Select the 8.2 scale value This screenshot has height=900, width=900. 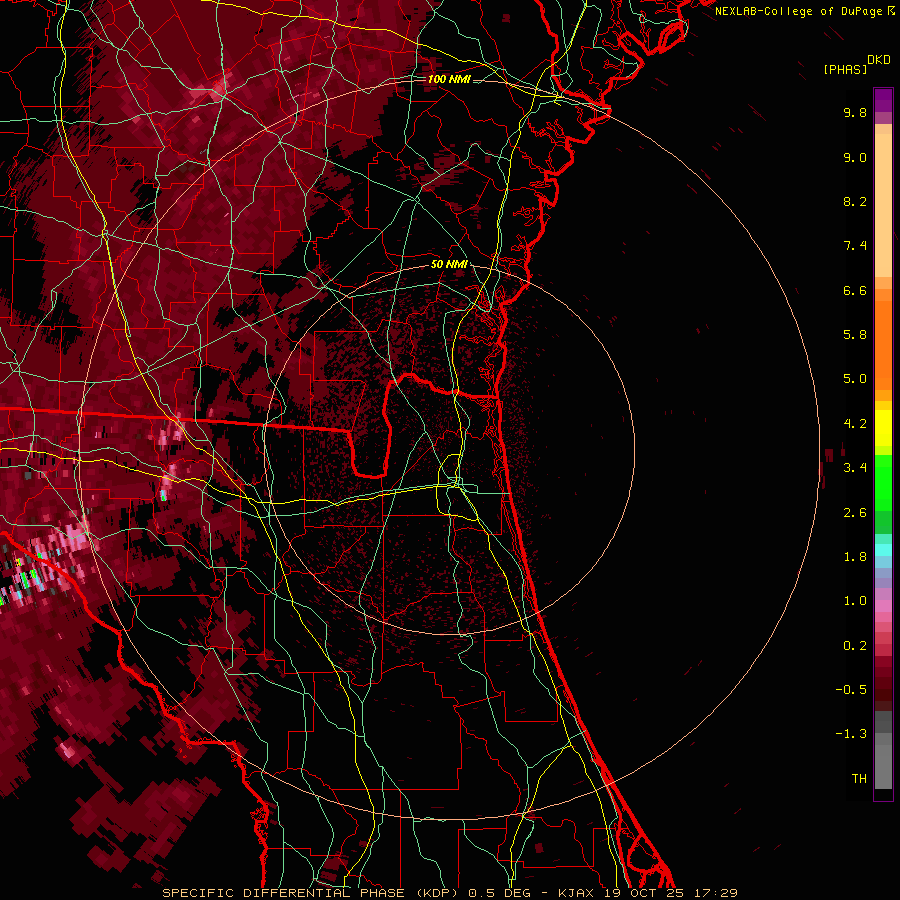tap(855, 201)
